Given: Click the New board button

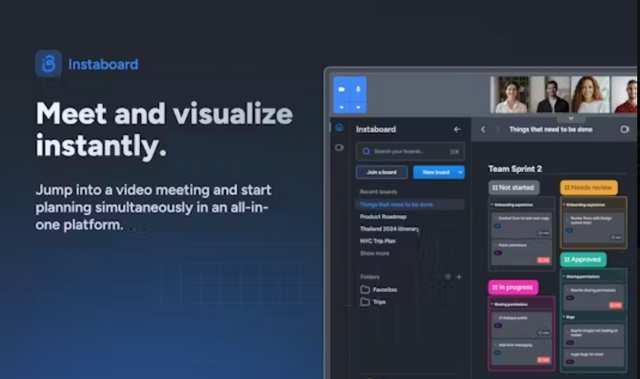Looking at the screenshot, I should click(436, 172).
